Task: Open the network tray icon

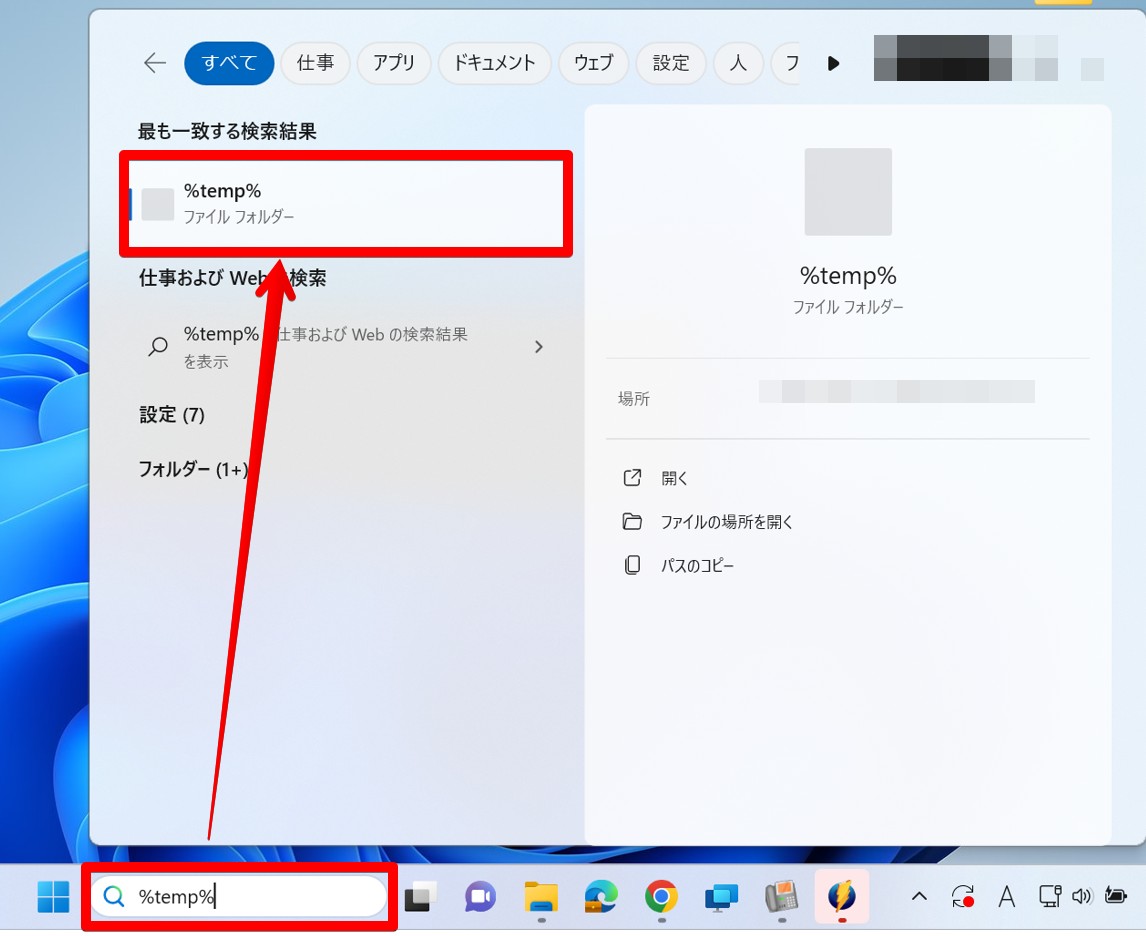Action: (x=1050, y=897)
